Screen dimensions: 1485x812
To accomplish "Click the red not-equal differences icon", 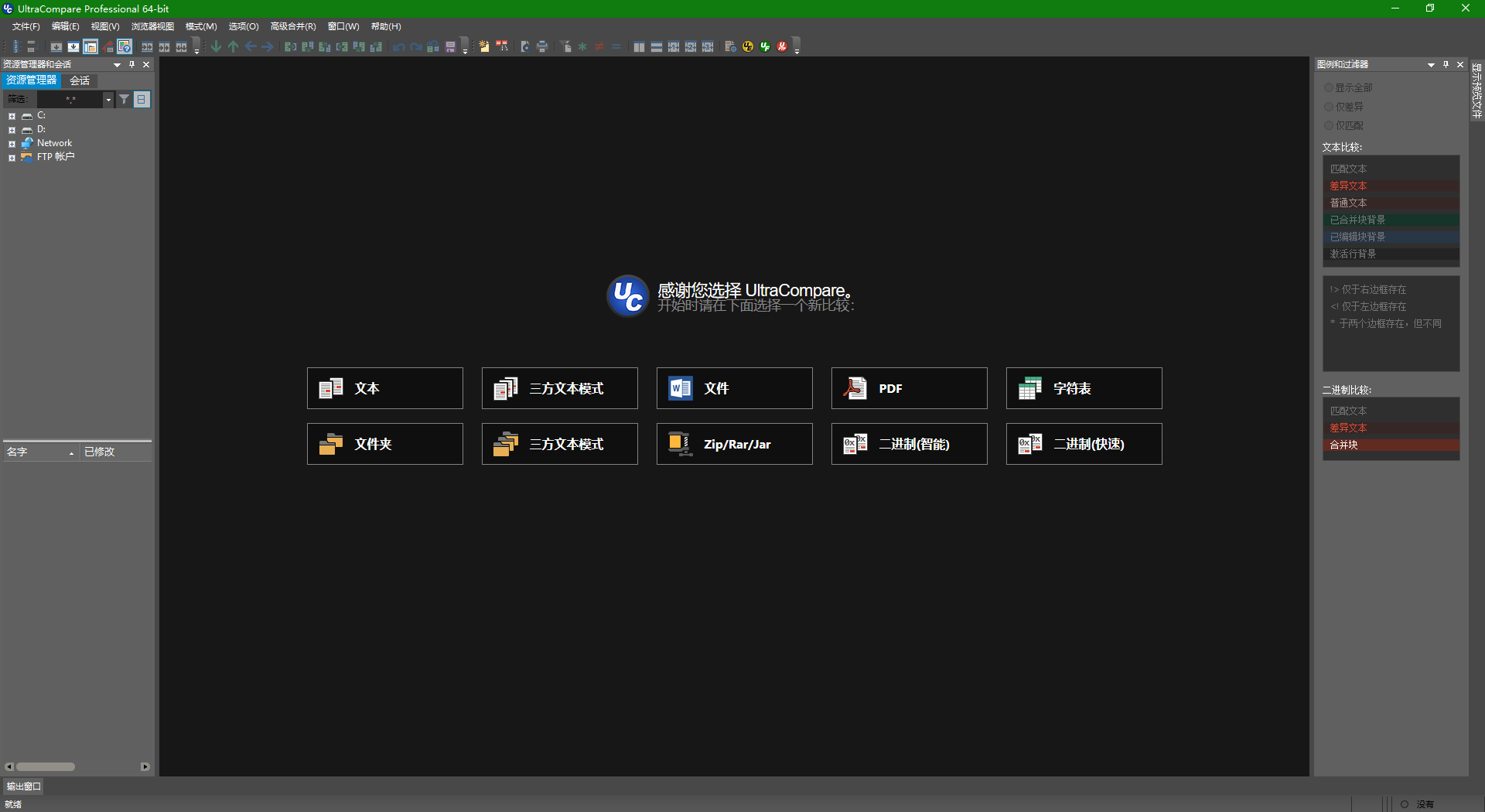I will click(x=599, y=46).
